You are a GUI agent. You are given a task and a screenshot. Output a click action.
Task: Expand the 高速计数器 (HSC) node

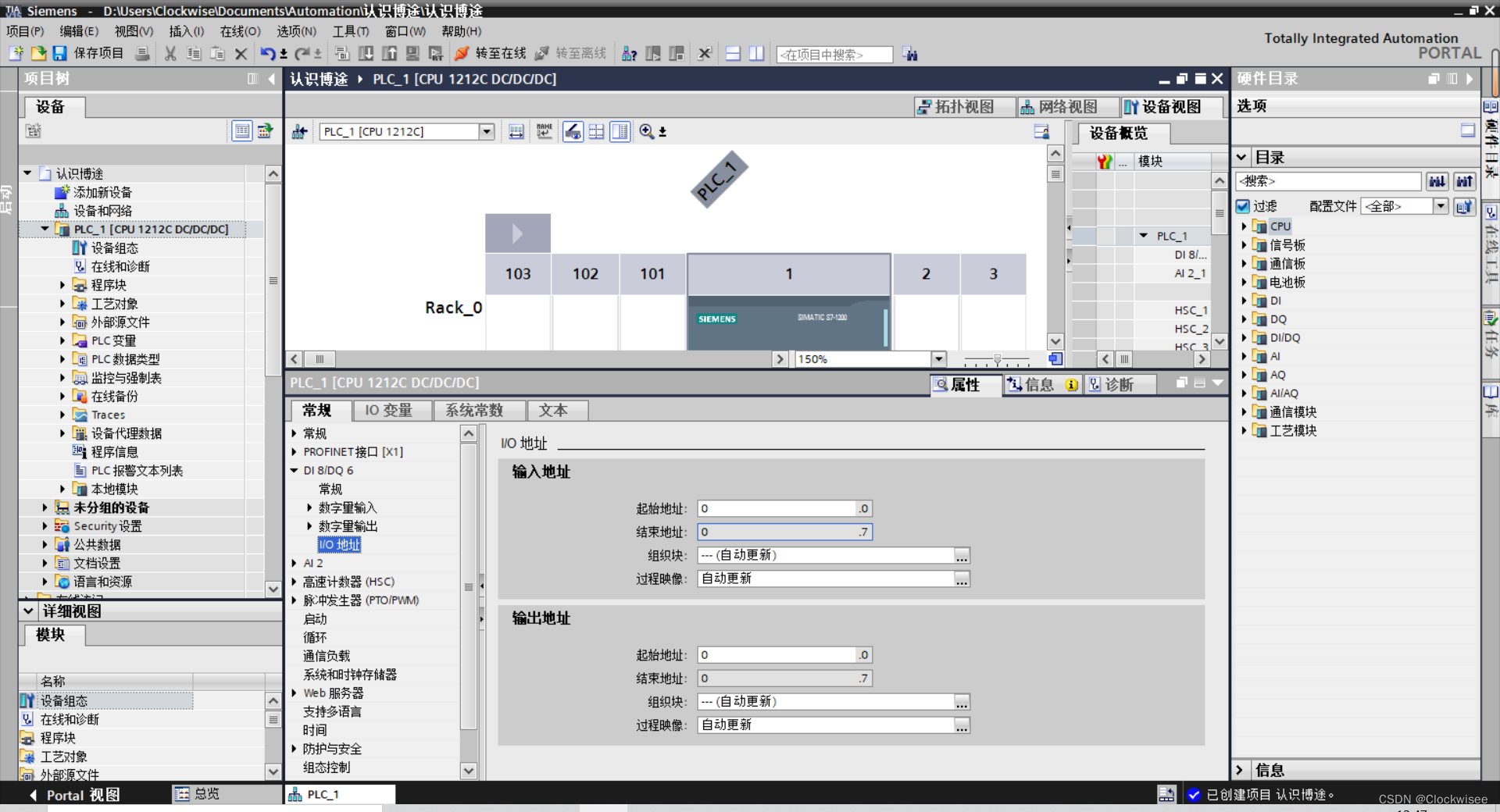(x=295, y=582)
